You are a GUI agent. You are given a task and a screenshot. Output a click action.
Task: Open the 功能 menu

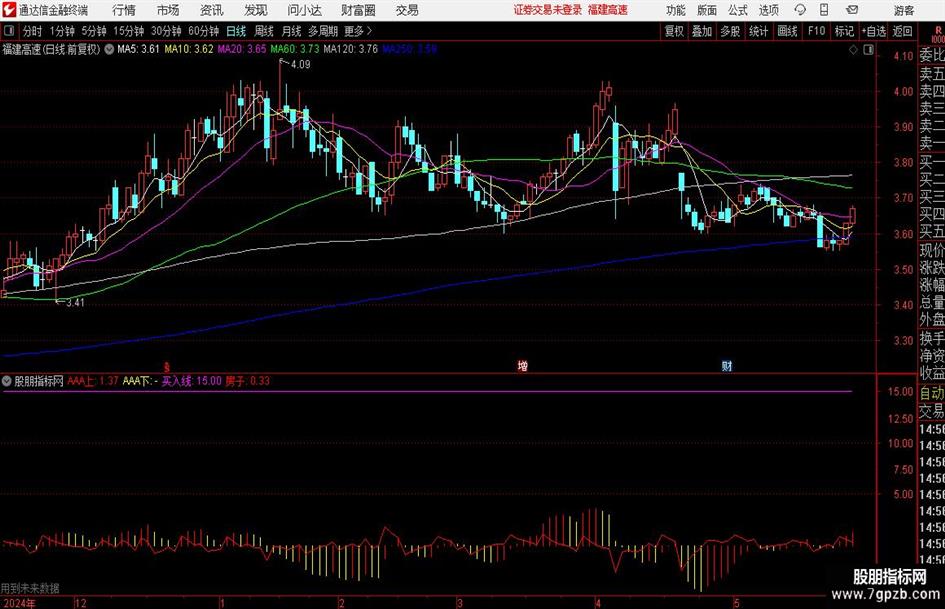click(676, 10)
